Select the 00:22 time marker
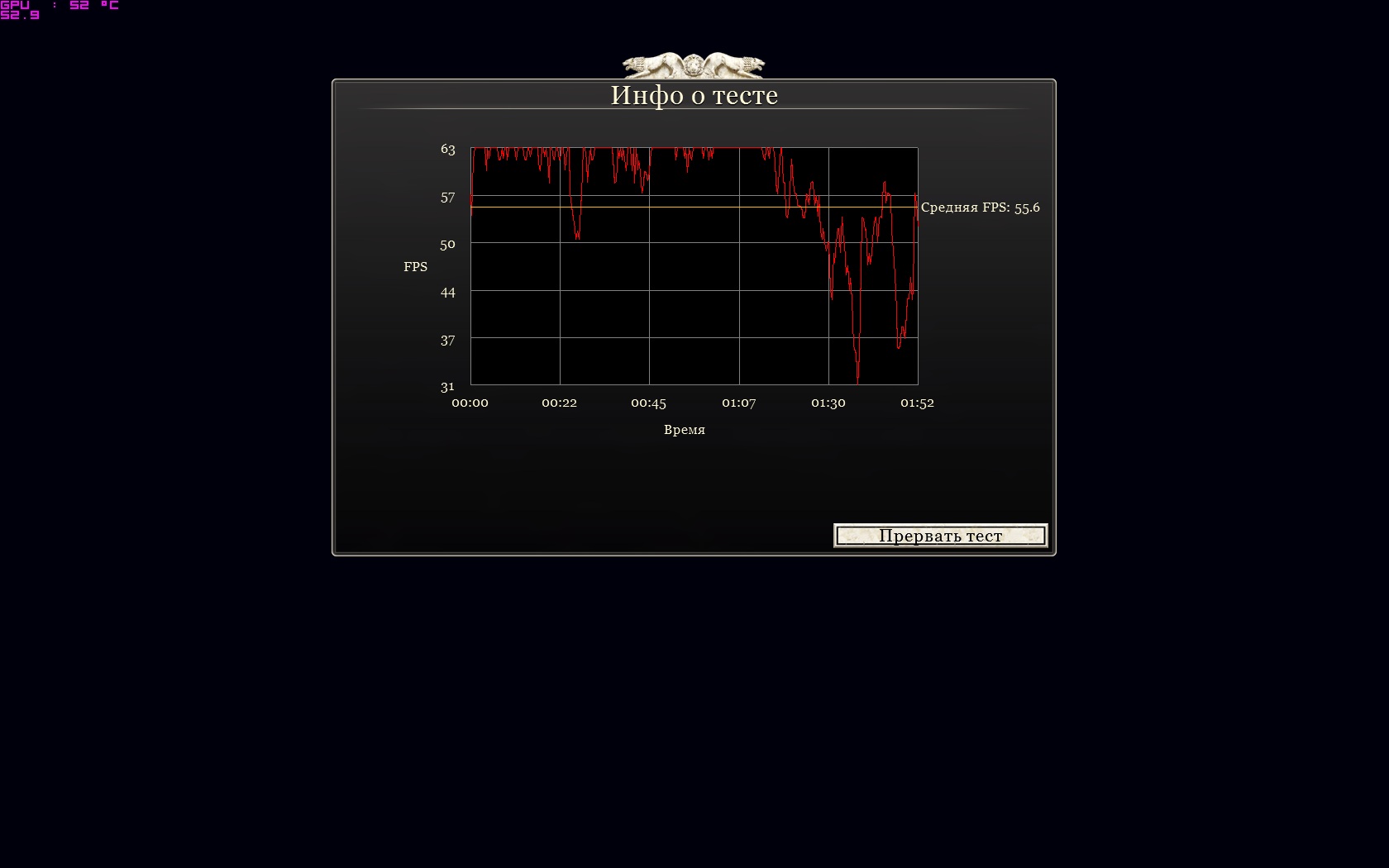Screen dimensions: 1389x868 point(559,403)
